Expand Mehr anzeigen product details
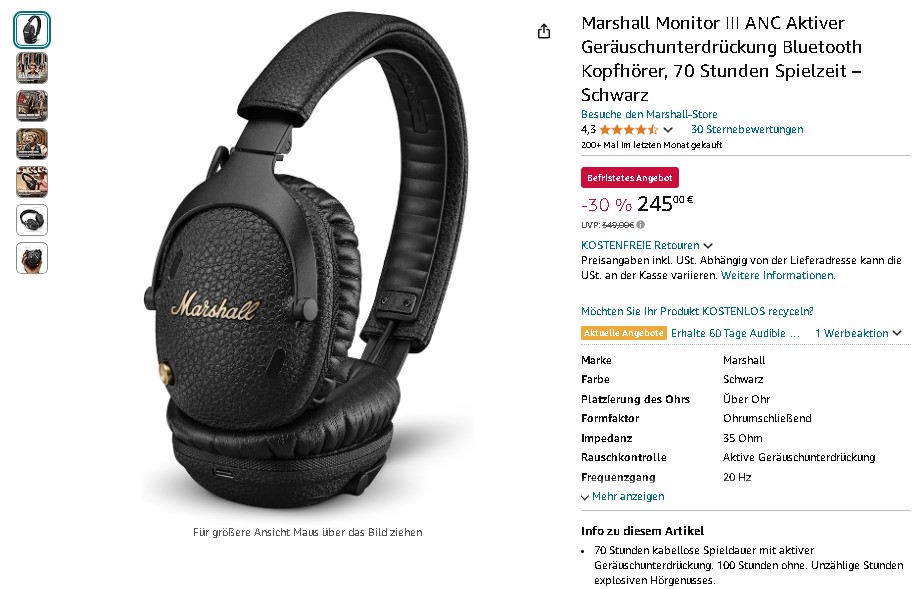 (x=623, y=497)
